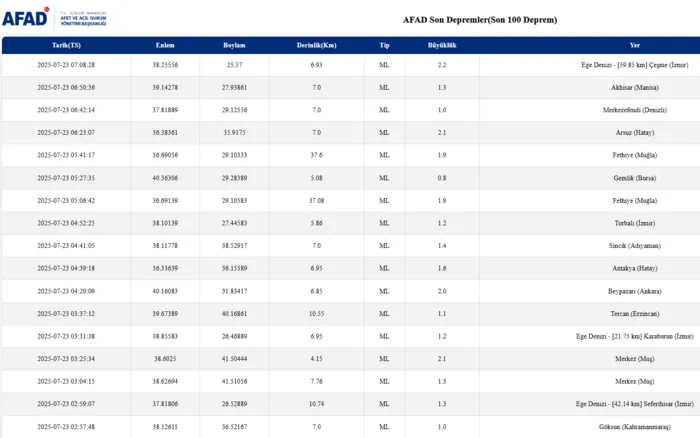This screenshot has height=438, width=700.
Task: Select date cell 2025-07-23 03:31:38
Action: 66,336
